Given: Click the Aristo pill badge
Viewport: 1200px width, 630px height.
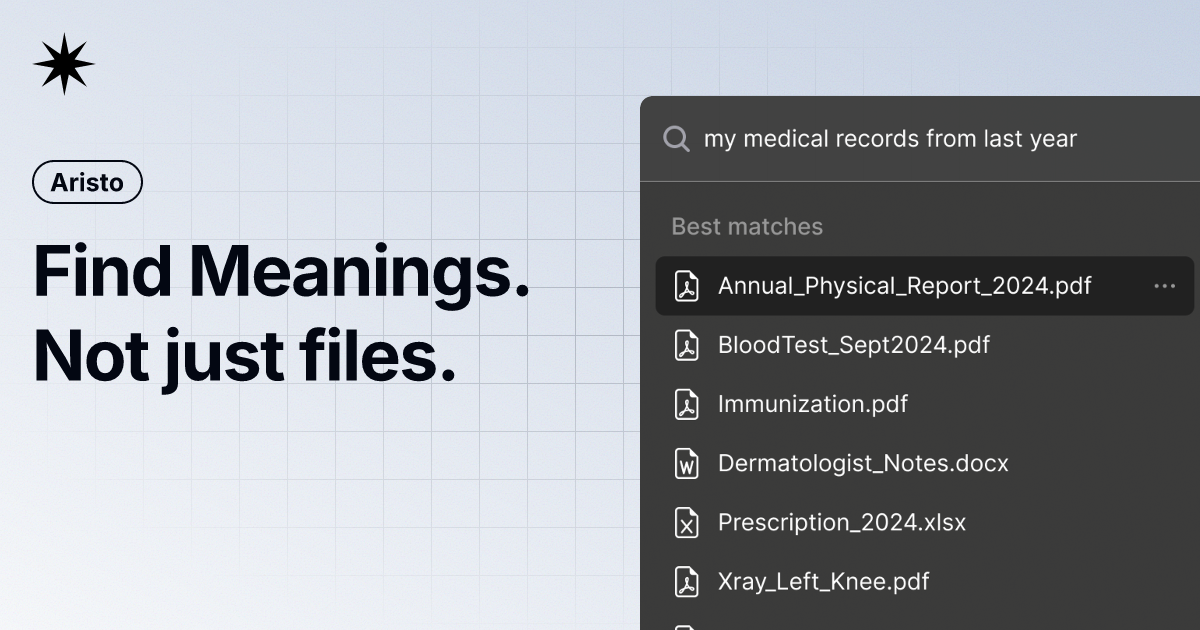Looking at the screenshot, I should (x=87, y=182).
